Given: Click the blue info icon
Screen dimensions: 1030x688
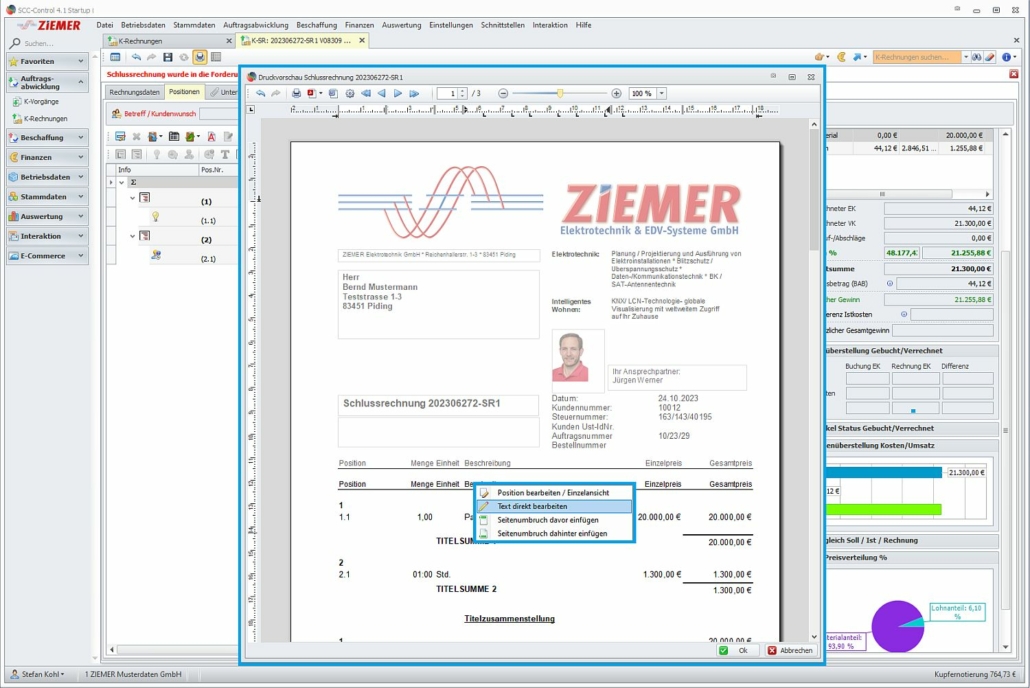Looking at the screenshot, I should (x=1006, y=57).
